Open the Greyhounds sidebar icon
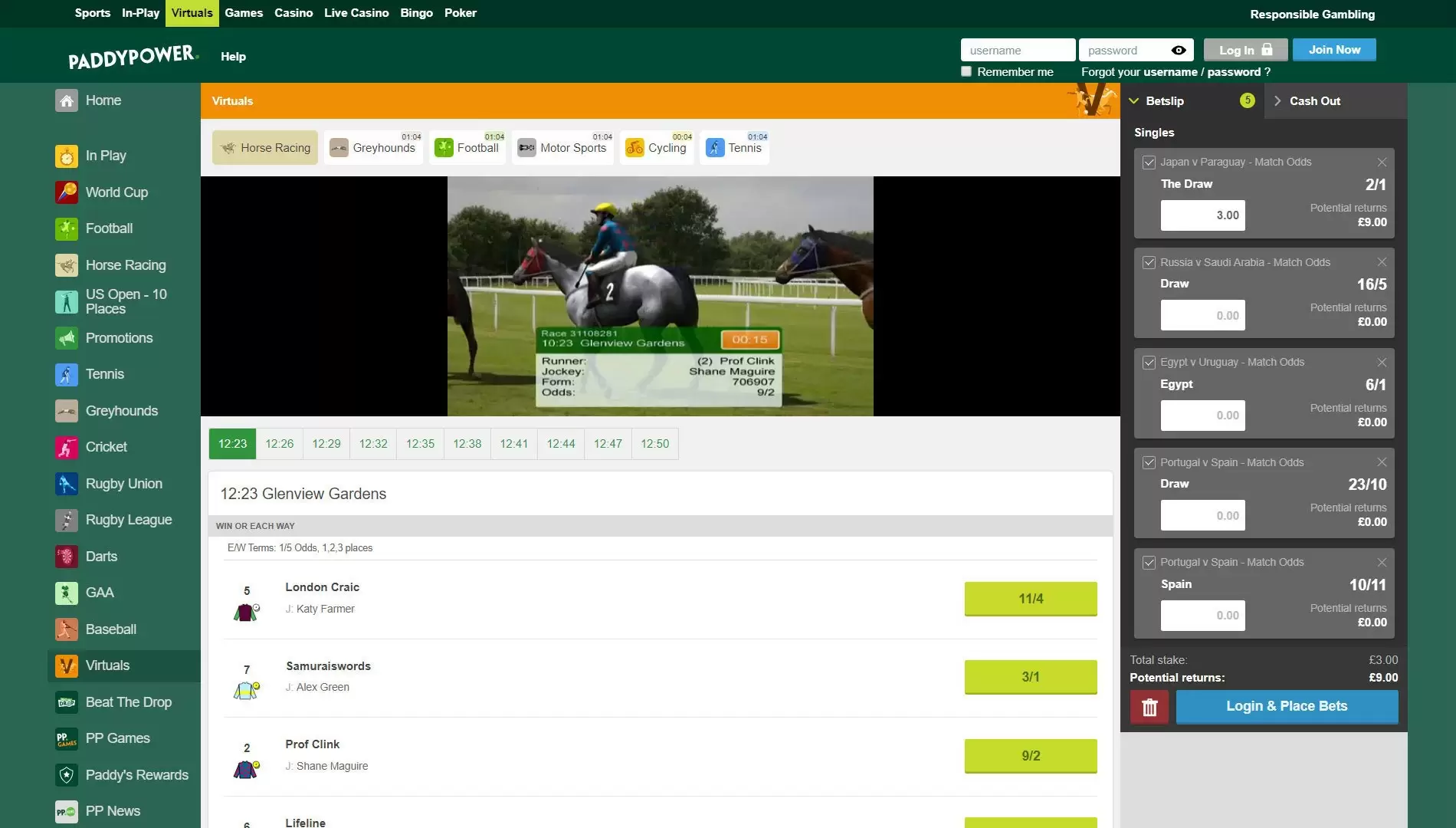This screenshot has width=1456, height=828. (x=67, y=411)
